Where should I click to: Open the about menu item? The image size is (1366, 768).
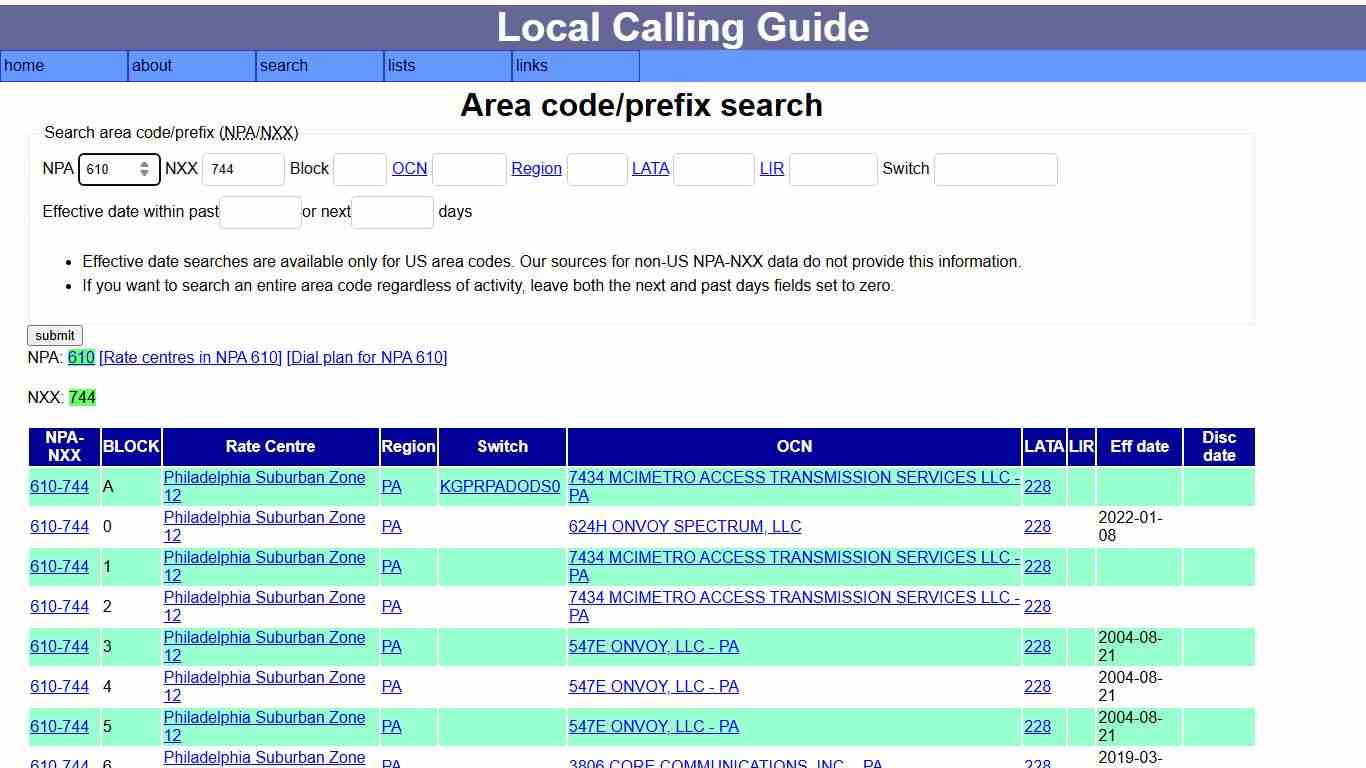(152, 66)
